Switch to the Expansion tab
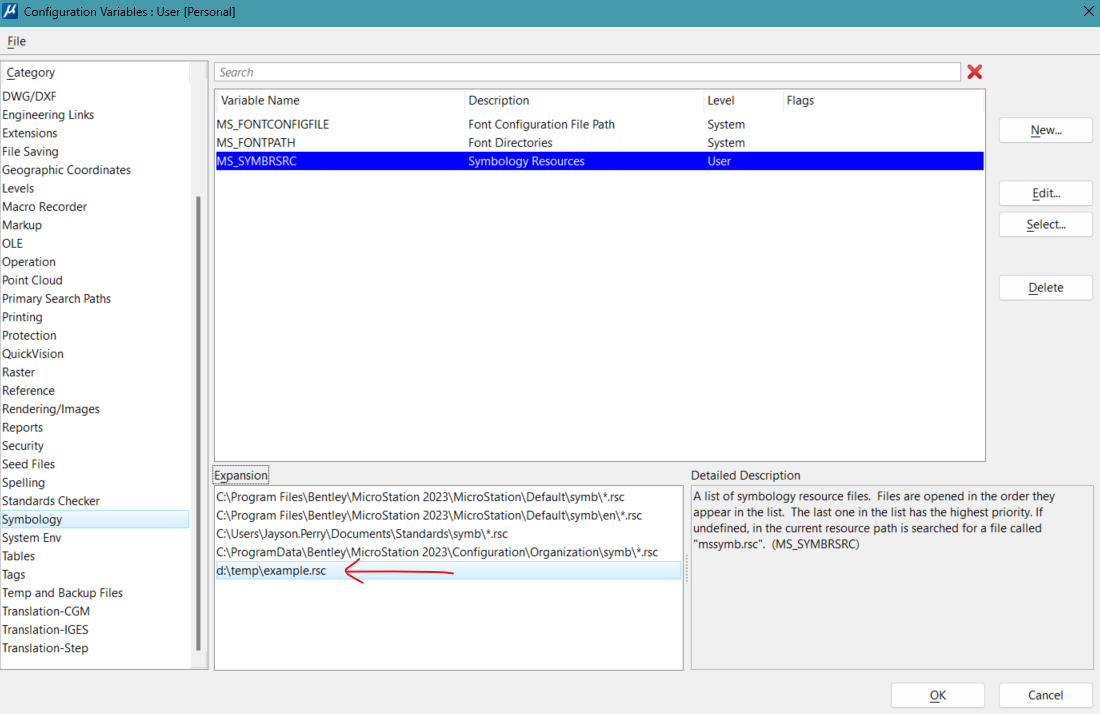Viewport: 1100px width, 714px height. (240, 474)
